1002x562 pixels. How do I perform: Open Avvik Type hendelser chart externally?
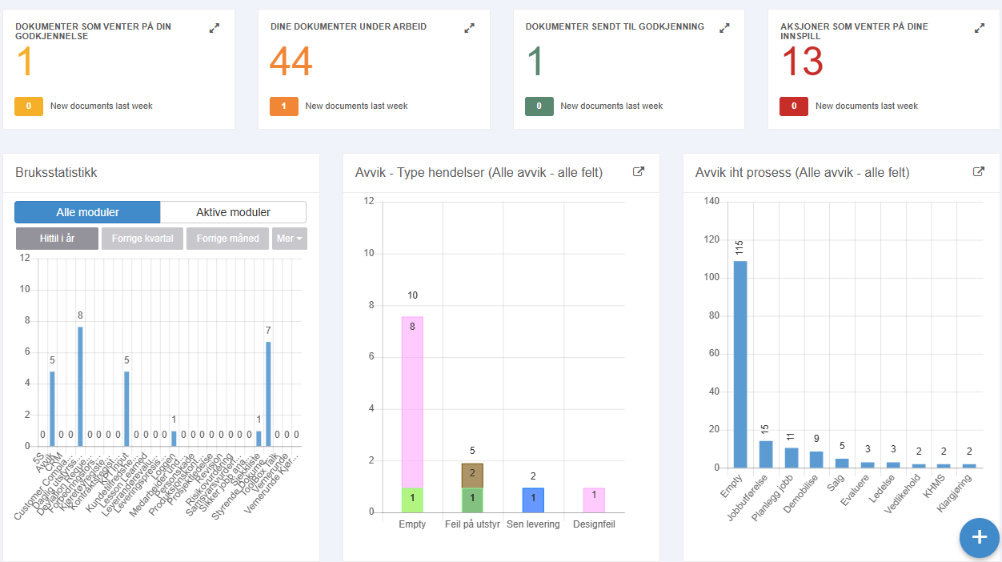(x=638, y=171)
